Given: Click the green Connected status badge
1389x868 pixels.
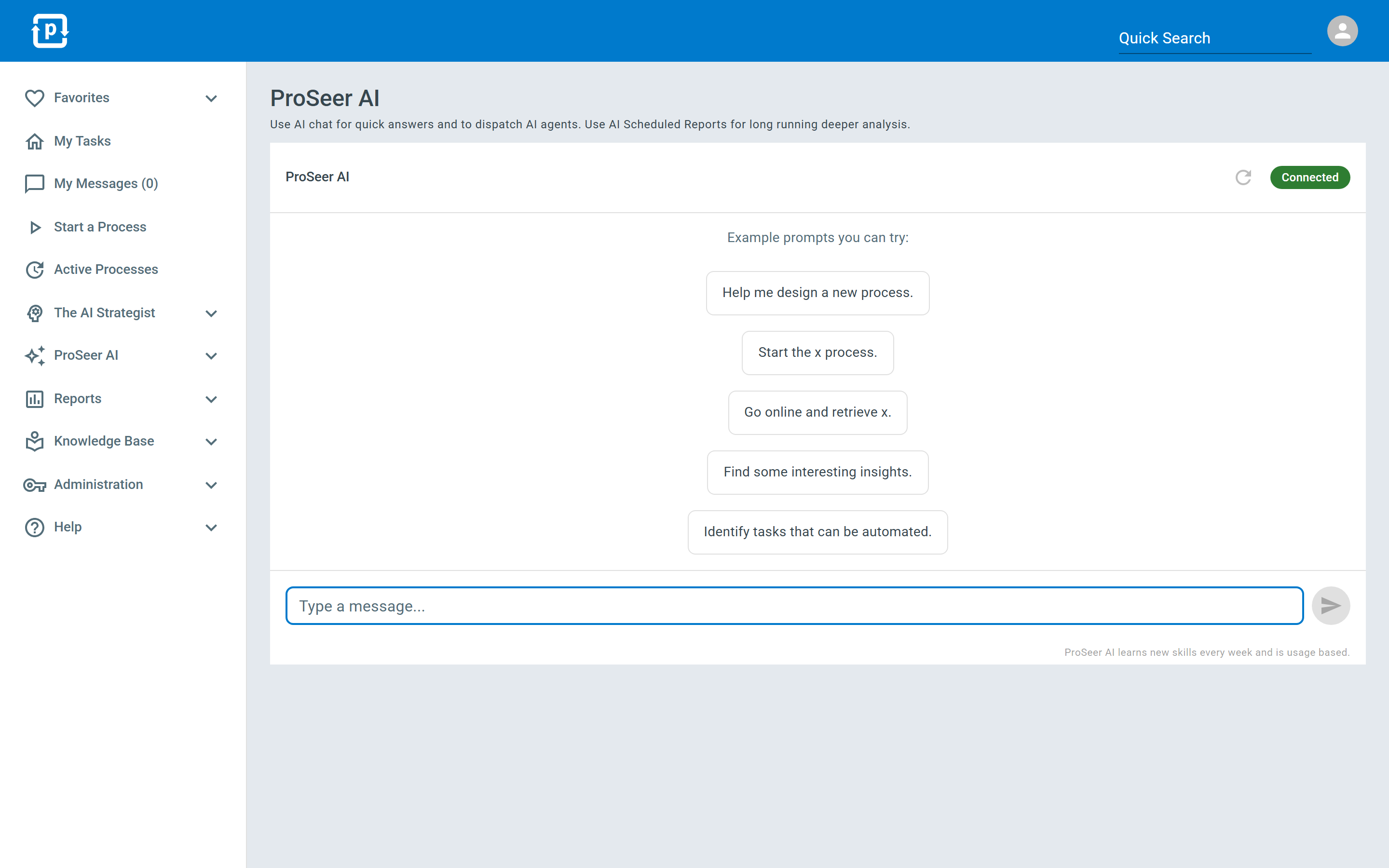Looking at the screenshot, I should pos(1310,177).
